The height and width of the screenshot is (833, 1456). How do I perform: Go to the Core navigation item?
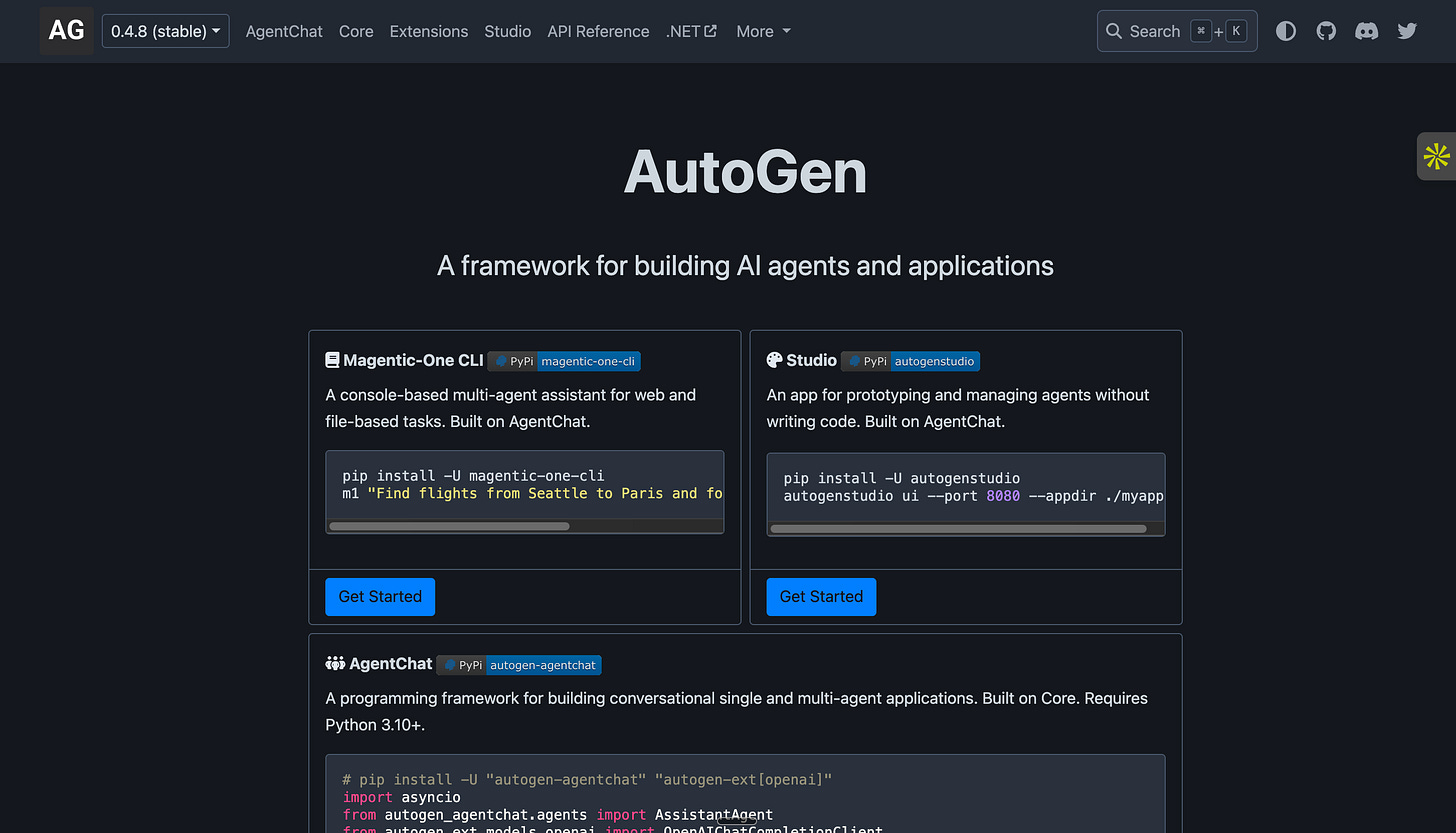pyautogui.click(x=356, y=31)
